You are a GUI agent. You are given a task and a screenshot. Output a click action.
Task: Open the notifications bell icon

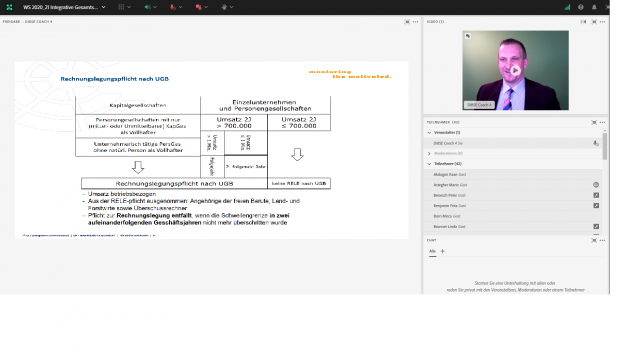(594, 7)
